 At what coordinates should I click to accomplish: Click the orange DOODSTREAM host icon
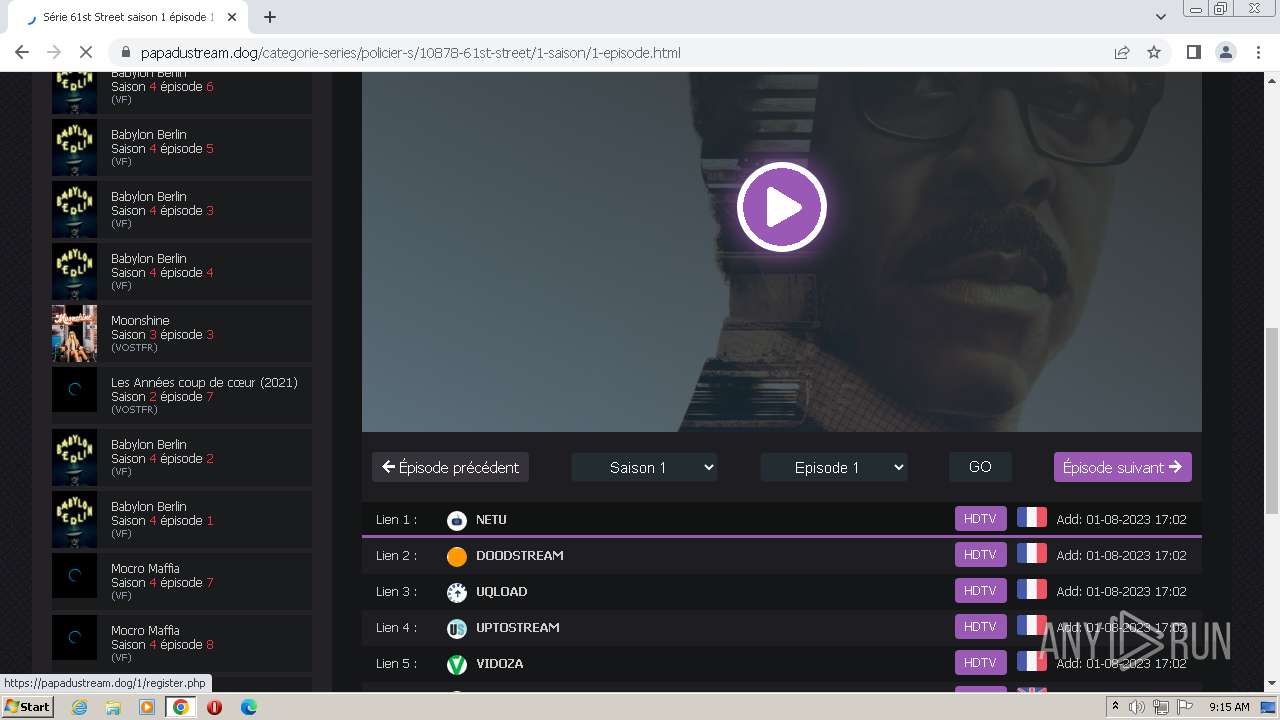457,556
